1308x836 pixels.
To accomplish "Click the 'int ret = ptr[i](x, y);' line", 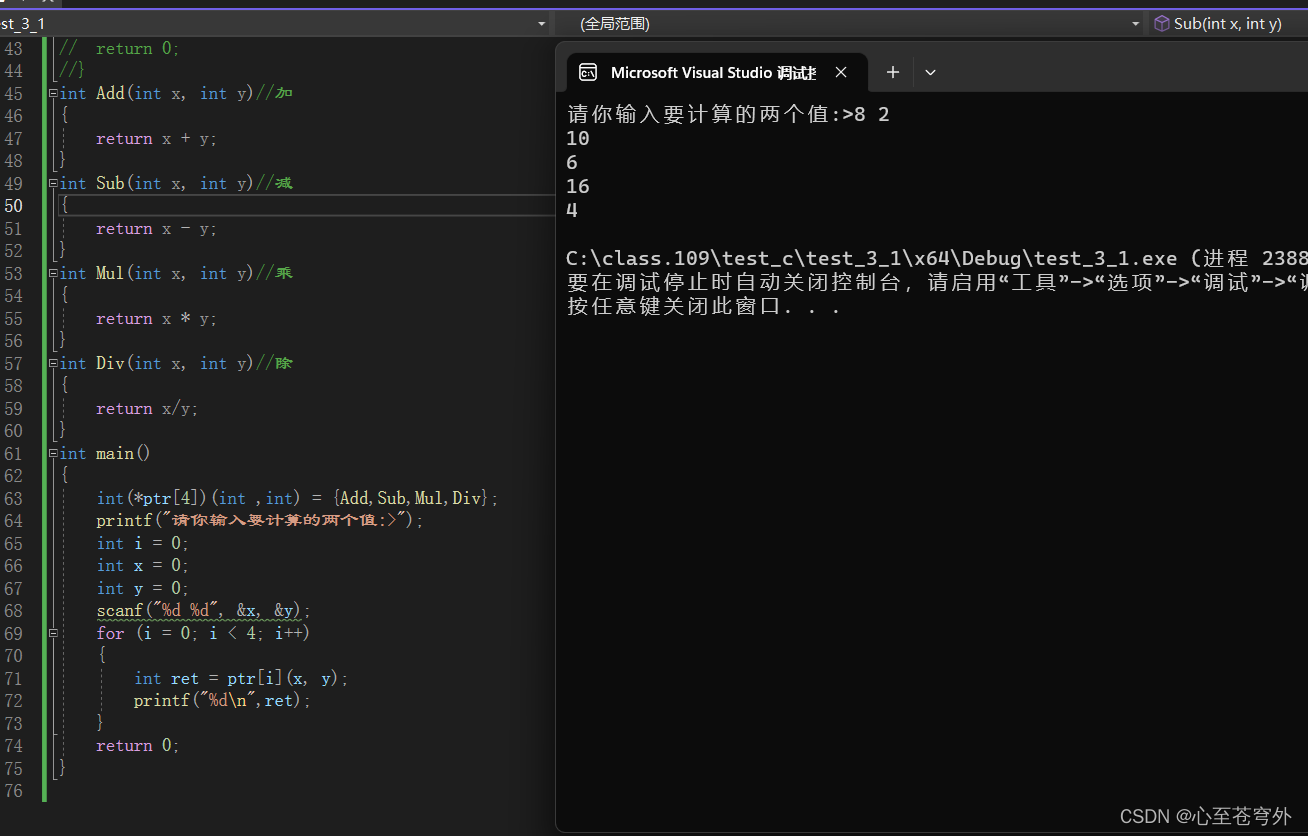I will click(241, 678).
